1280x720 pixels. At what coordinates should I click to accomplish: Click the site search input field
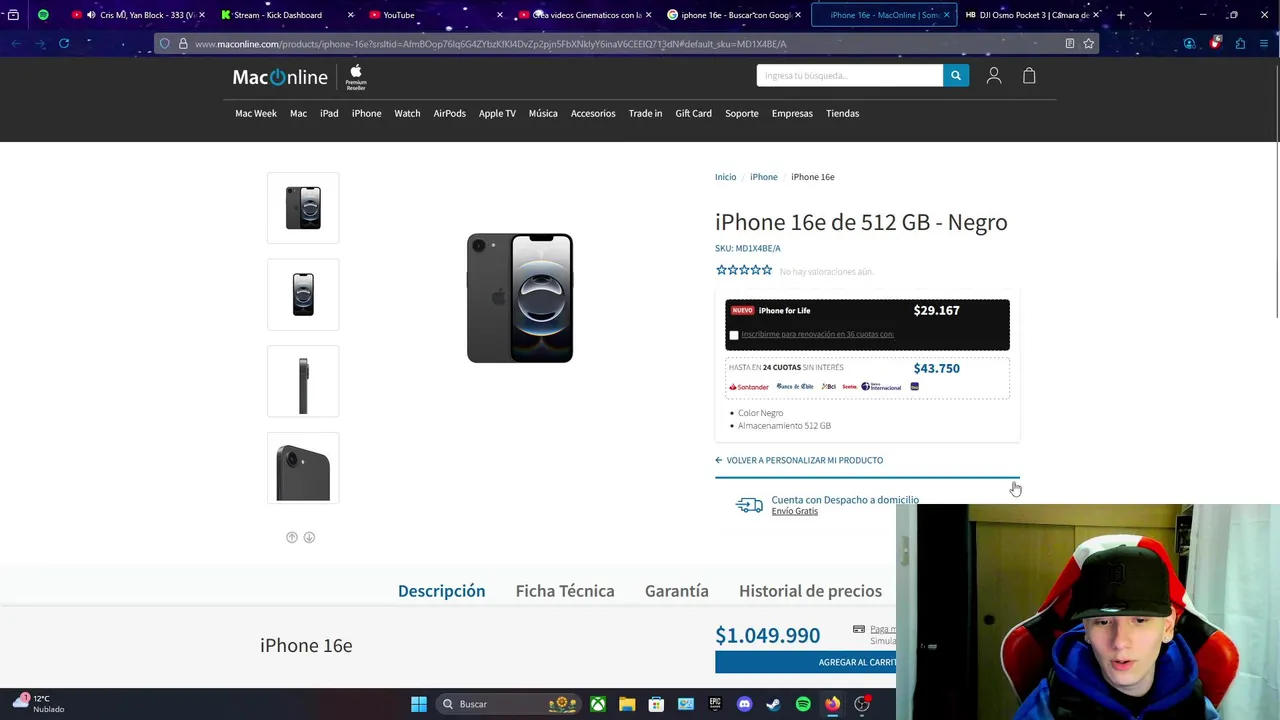point(849,75)
